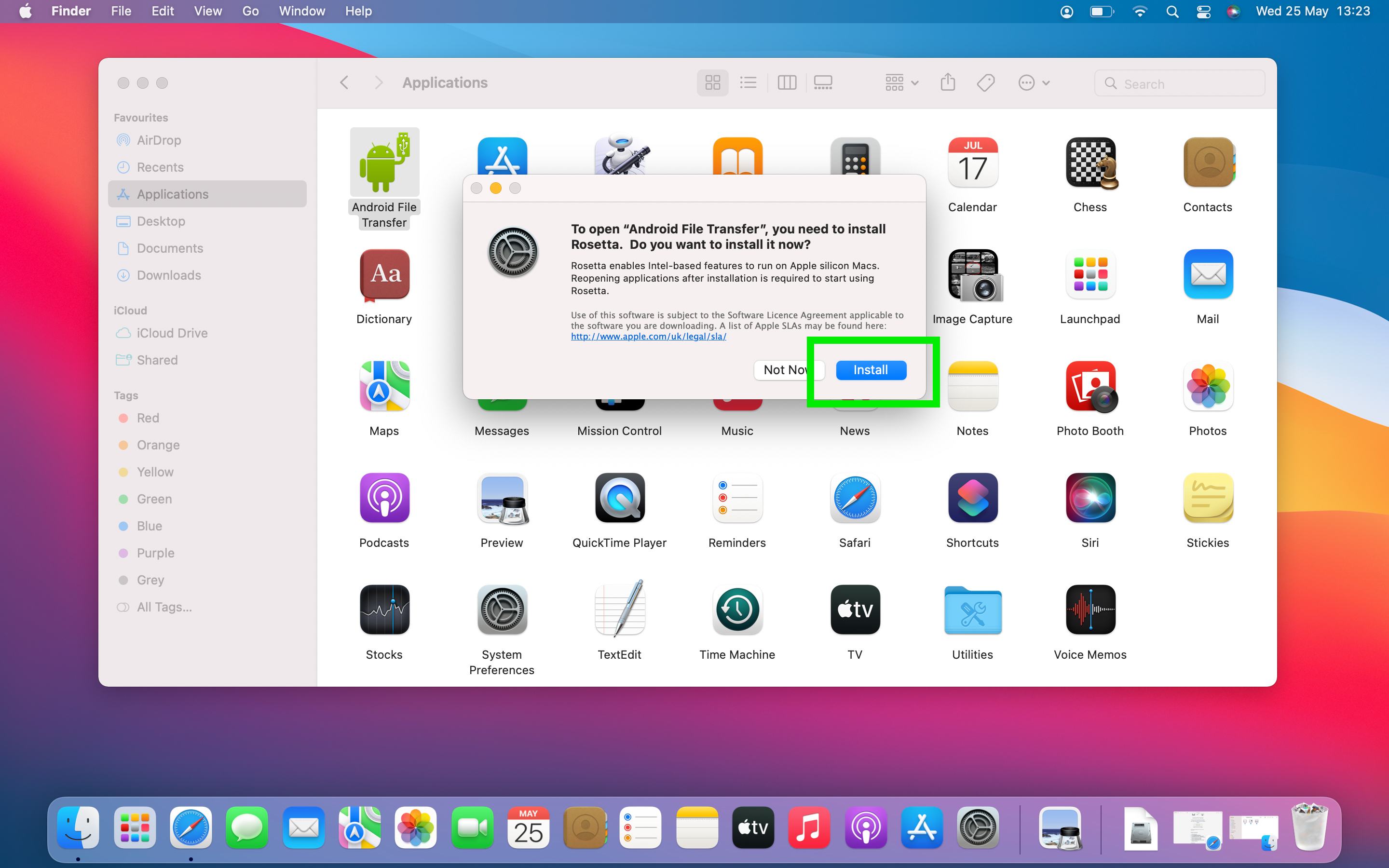Click the Share toolbar button
The image size is (1389, 868).
point(948,82)
